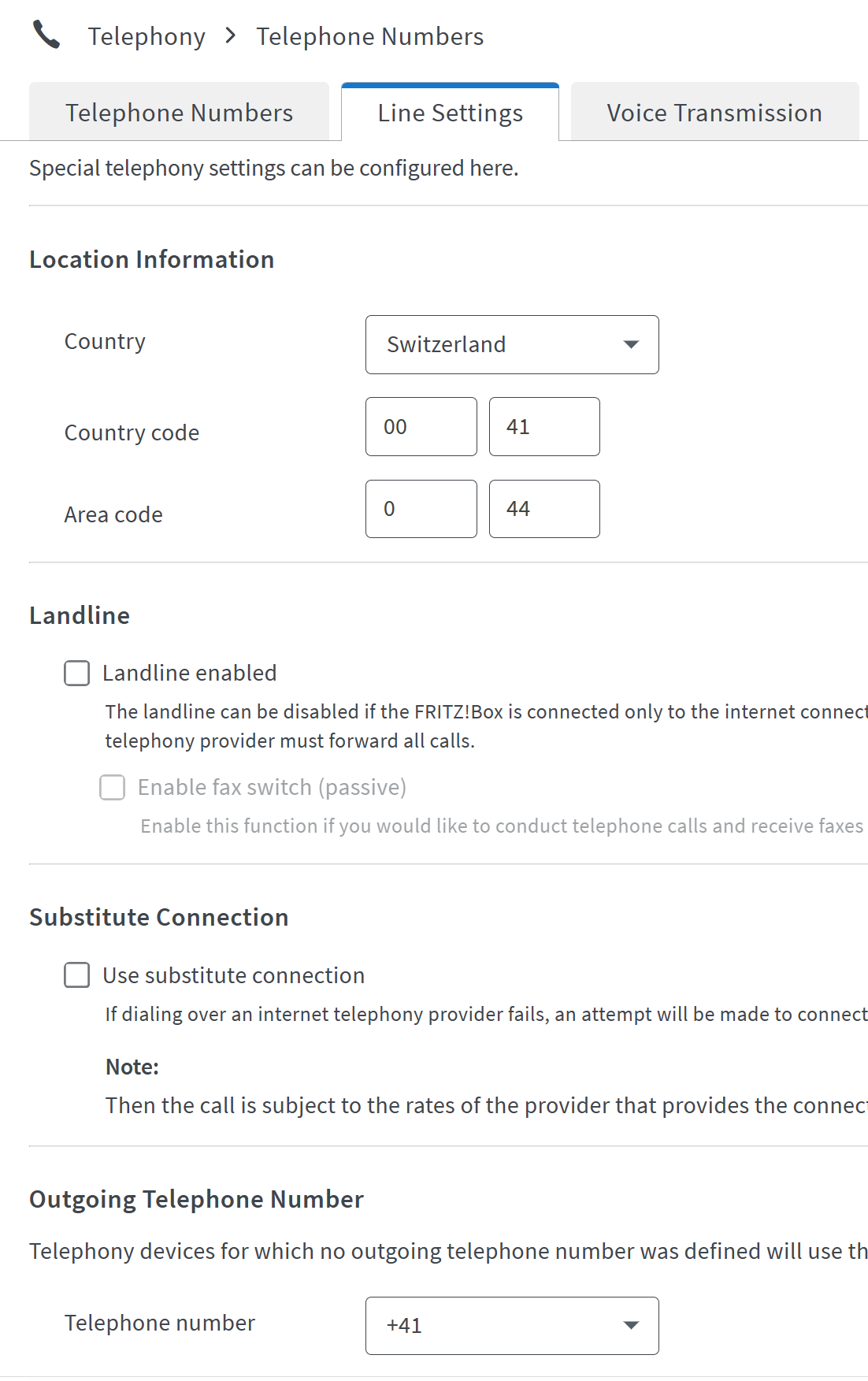The width and height of the screenshot is (868, 1381).
Task: Open the Voice Transmission tab
Action: click(x=714, y=113)
